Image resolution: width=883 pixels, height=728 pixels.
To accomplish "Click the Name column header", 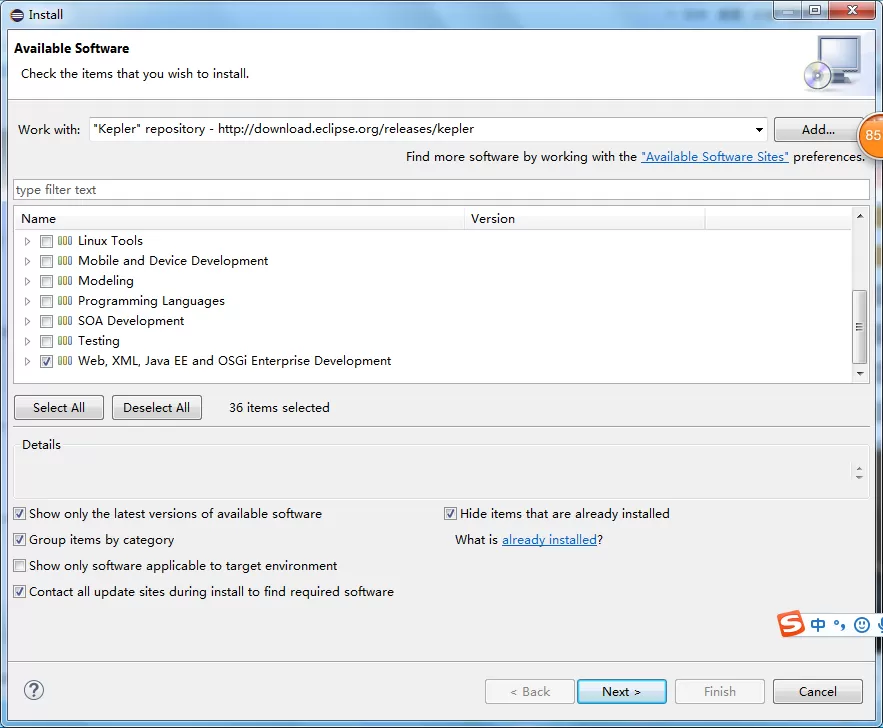I will pos(239,218).
